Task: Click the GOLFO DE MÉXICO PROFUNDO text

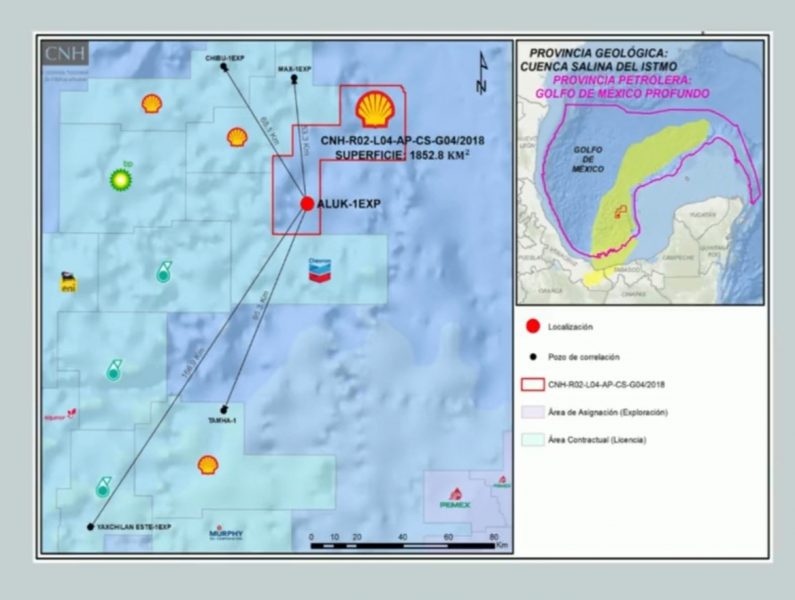Action: coord(623,94)
